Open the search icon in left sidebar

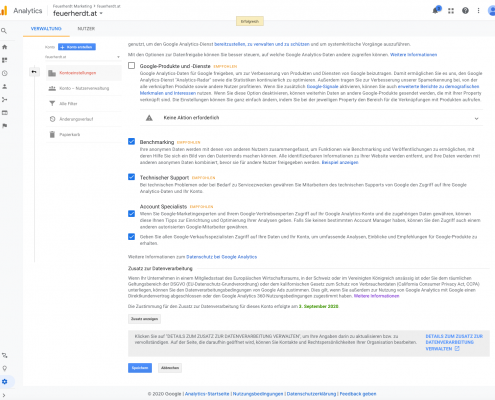(4, 31)
